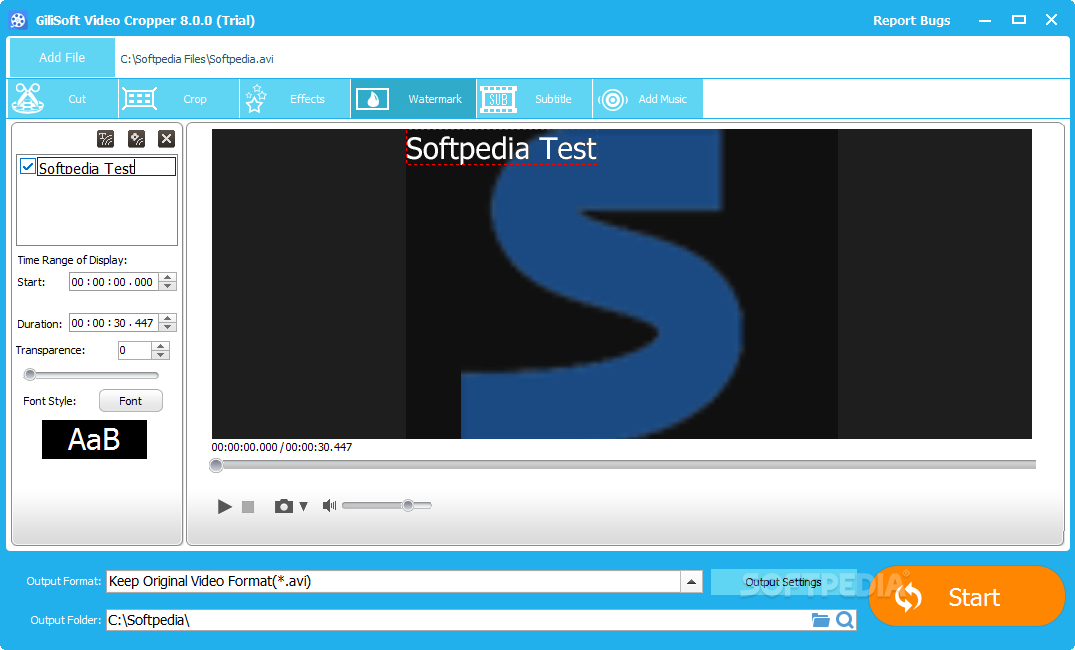Click the scissors Cut icon
Viewport: 1075px width, 650px height.
pos(28,99)
